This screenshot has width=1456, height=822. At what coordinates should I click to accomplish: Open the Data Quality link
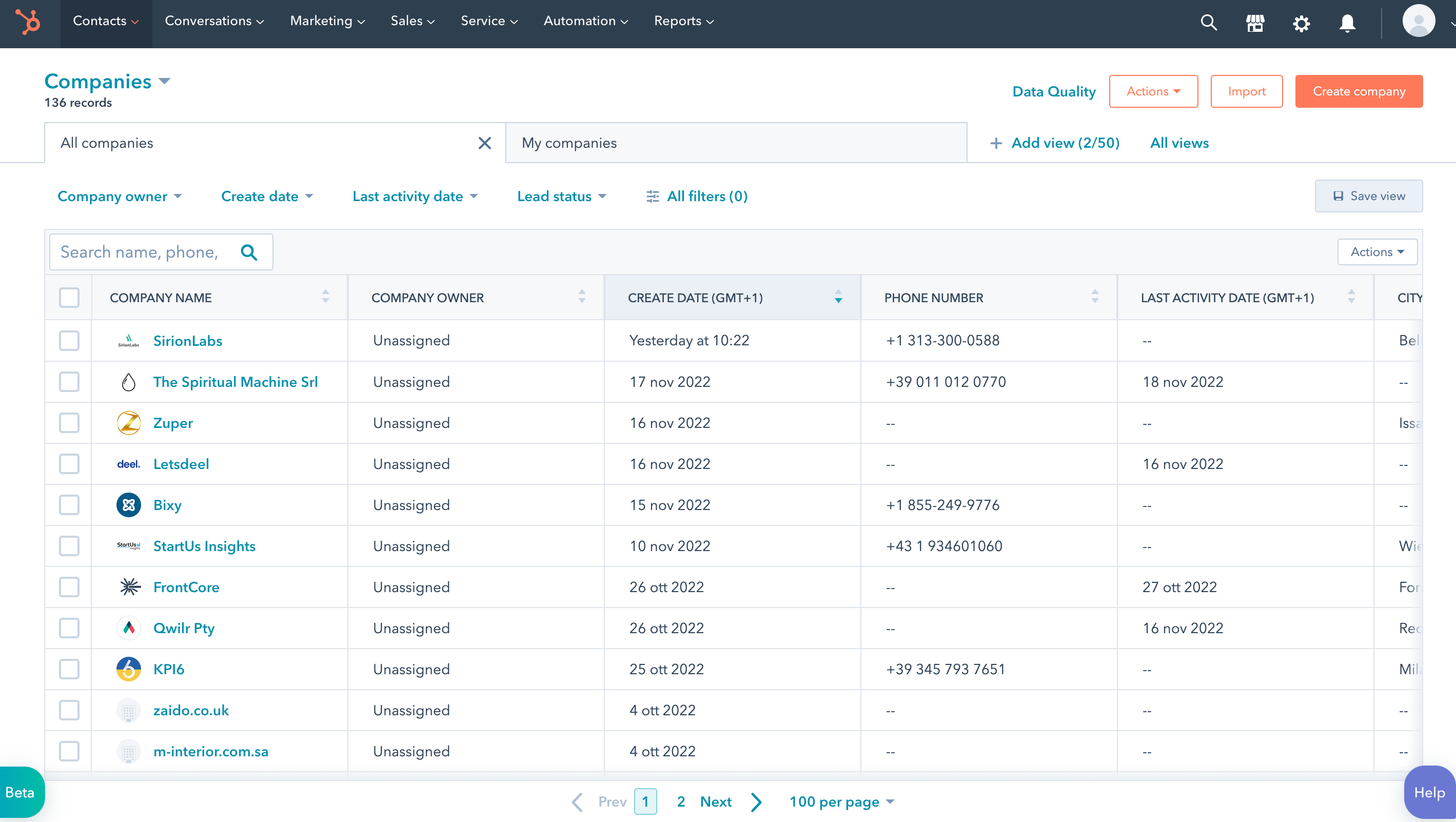click(1054, 91)
